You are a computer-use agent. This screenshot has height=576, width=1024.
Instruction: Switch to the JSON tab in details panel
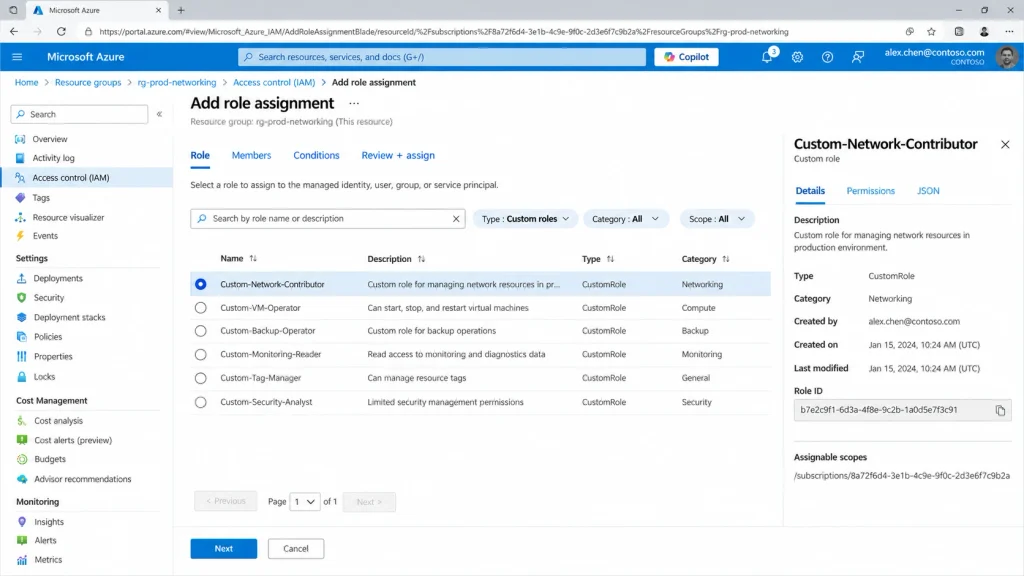(928, 191)
